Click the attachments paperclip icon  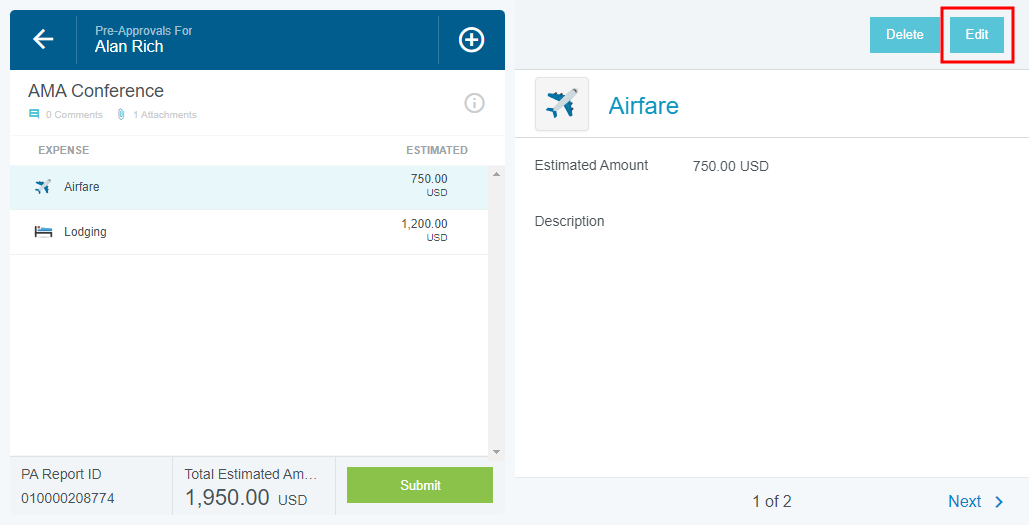tap(121, 115)
